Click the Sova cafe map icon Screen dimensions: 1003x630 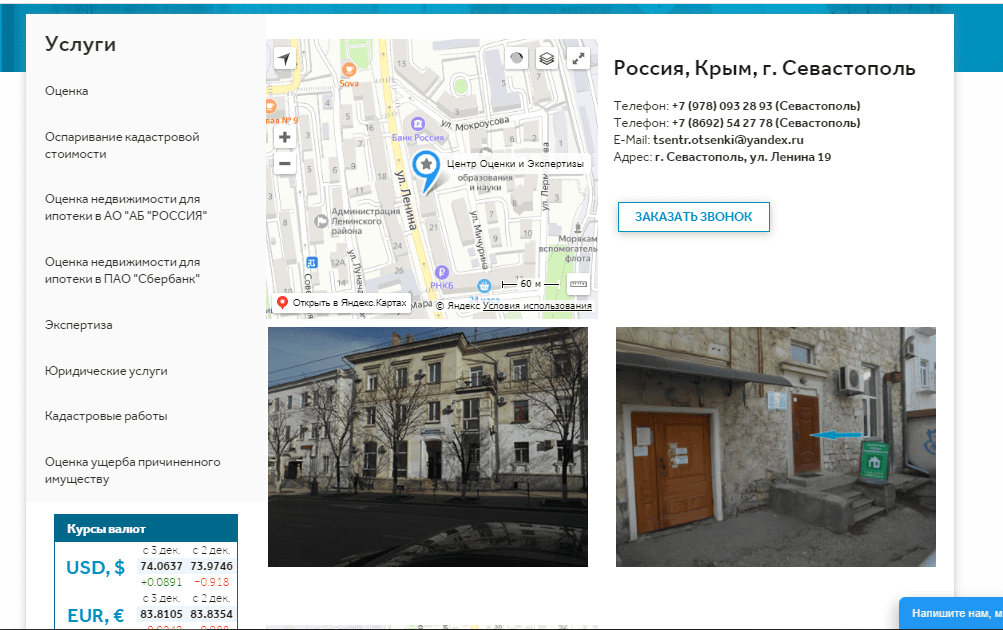click(x=349, y=70)
